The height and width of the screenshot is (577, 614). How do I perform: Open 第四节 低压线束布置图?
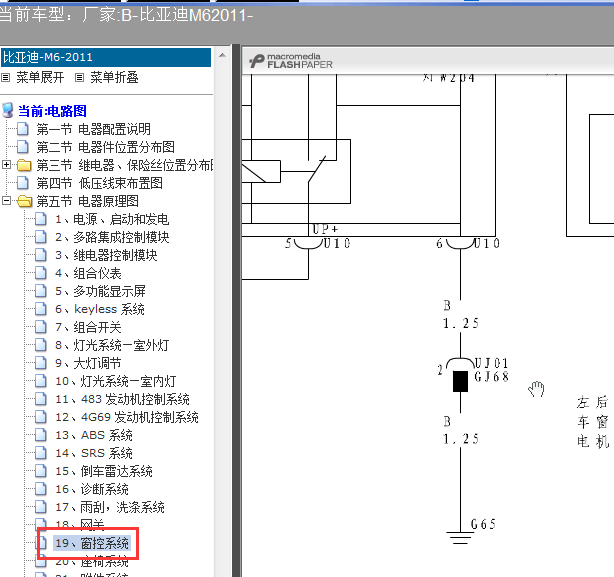(99, 183)
